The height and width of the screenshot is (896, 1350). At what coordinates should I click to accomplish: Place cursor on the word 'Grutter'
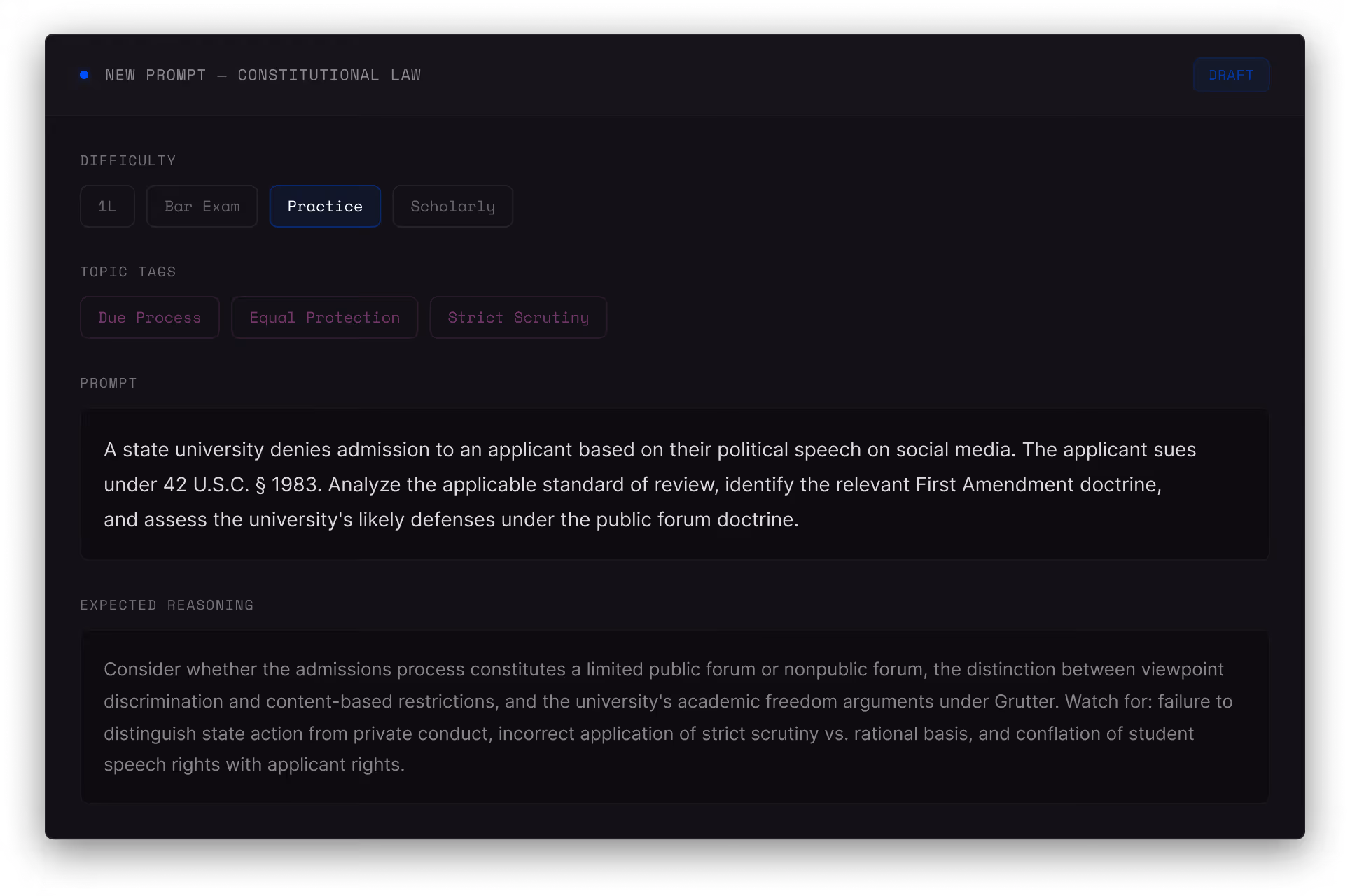click(1026, 702)
